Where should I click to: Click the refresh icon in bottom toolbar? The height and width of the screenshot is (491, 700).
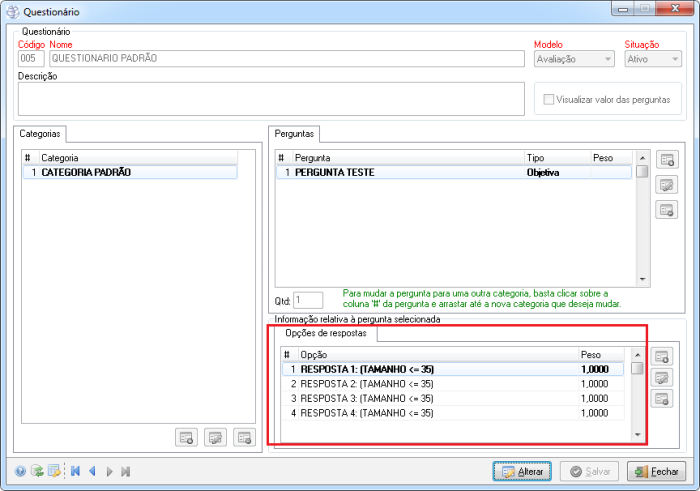(37, 471)
